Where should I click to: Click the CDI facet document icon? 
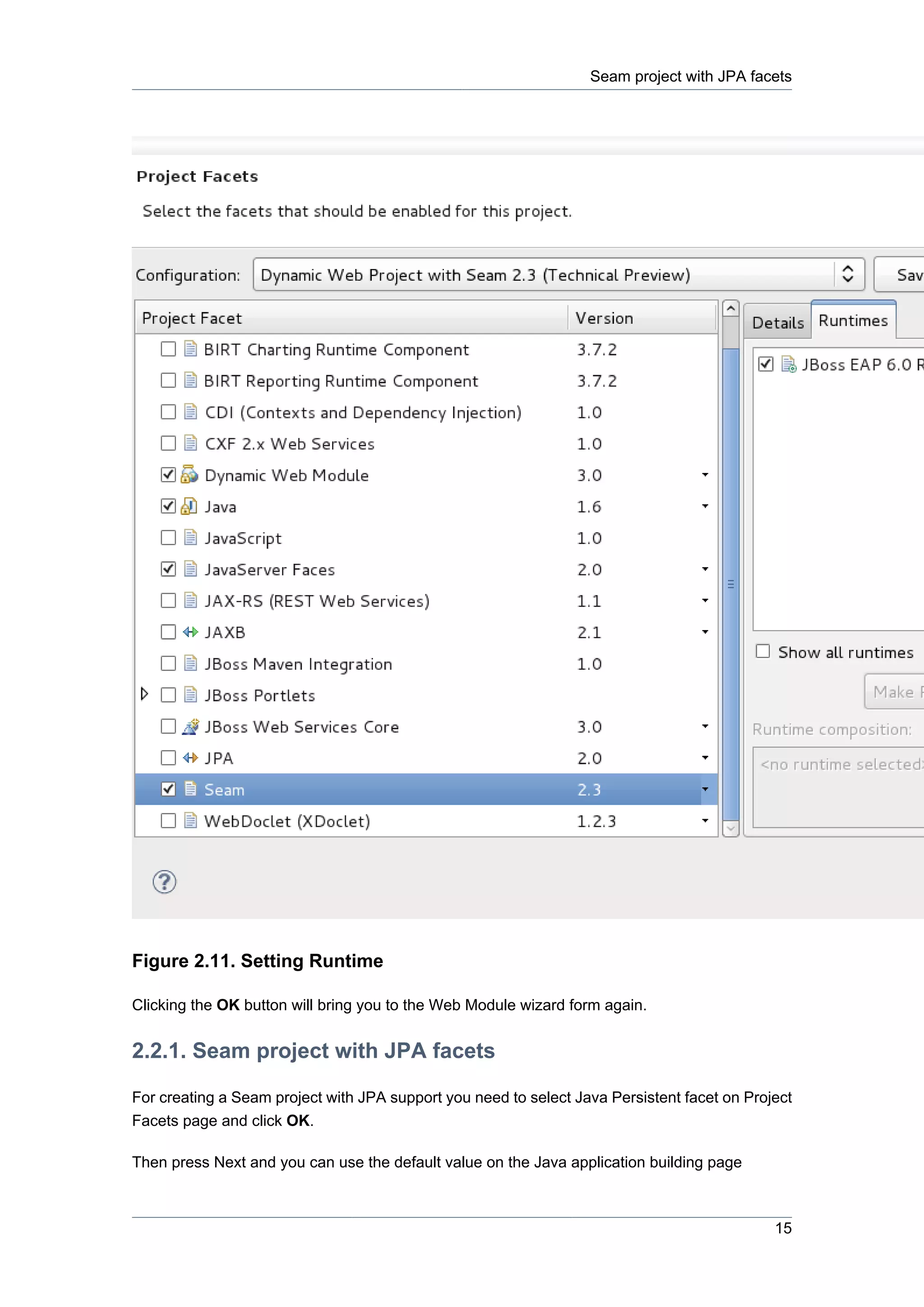pos(190,412)
